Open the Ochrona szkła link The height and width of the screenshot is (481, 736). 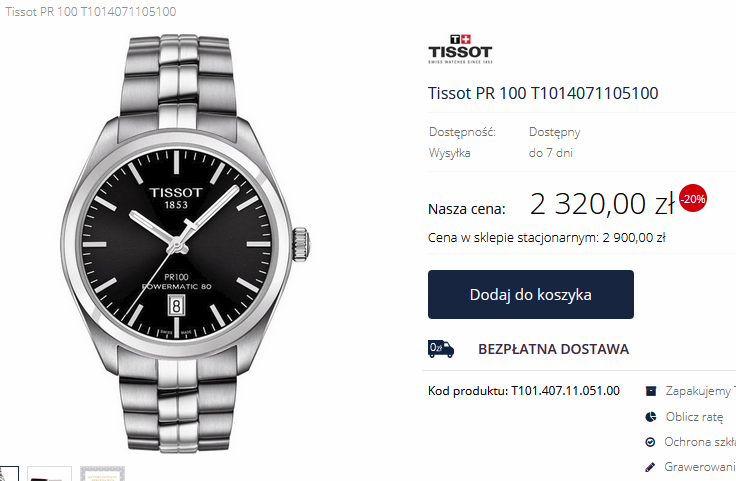[x=700, y=442]
